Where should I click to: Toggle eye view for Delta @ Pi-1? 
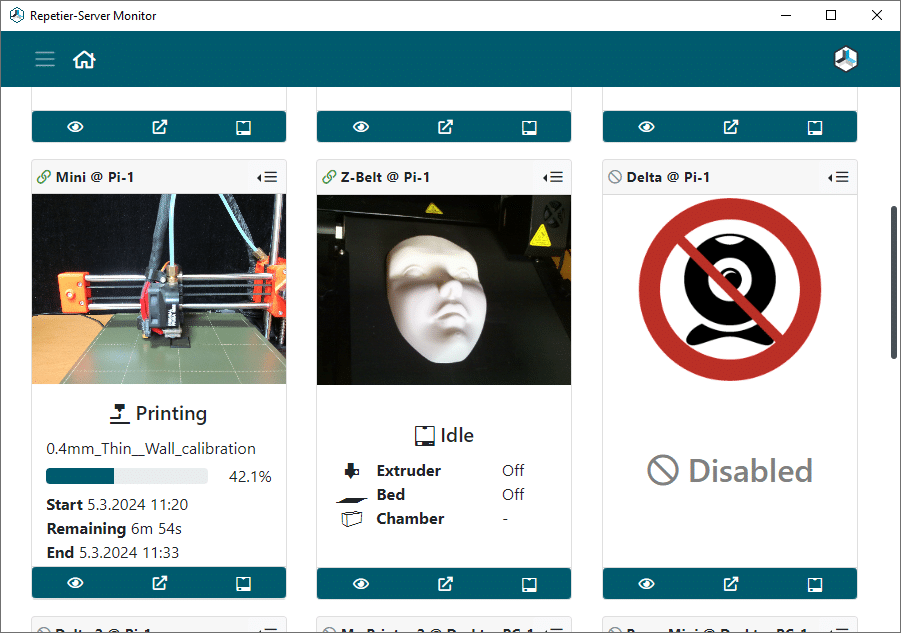coord(646,584)
